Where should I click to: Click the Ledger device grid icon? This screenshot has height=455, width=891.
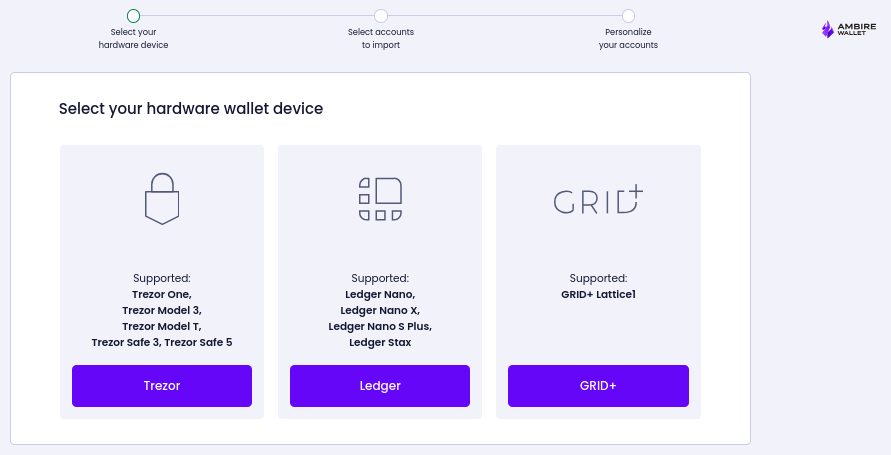pyautogui.click(x=380, y=199)
